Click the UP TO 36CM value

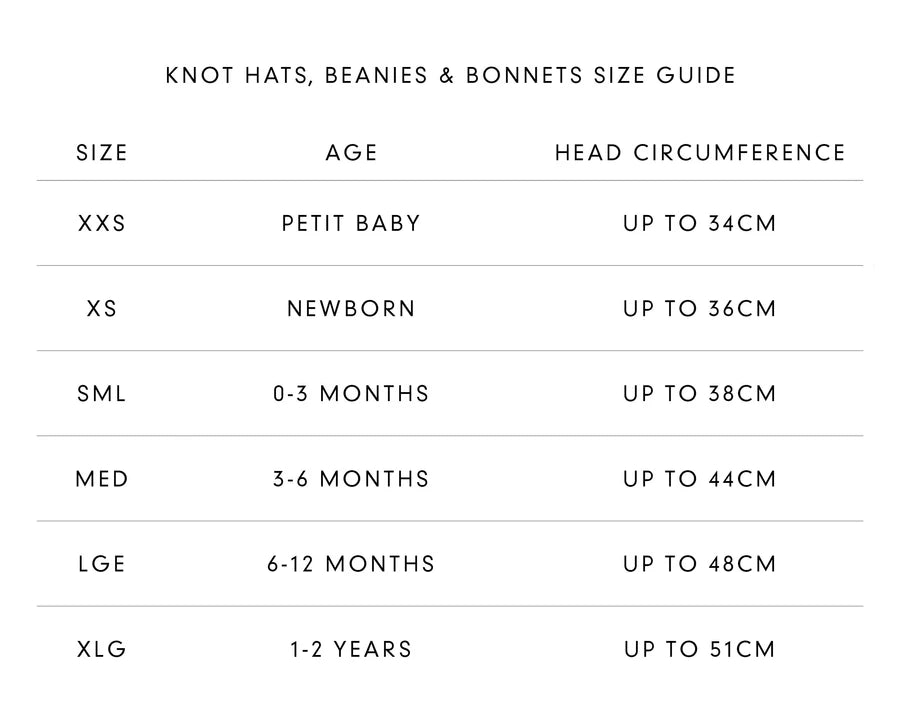tap(700, 309)
